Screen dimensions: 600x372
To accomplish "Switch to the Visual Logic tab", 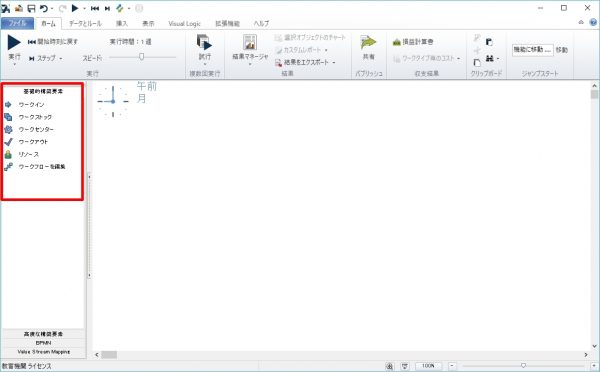I will coord(184,24).
